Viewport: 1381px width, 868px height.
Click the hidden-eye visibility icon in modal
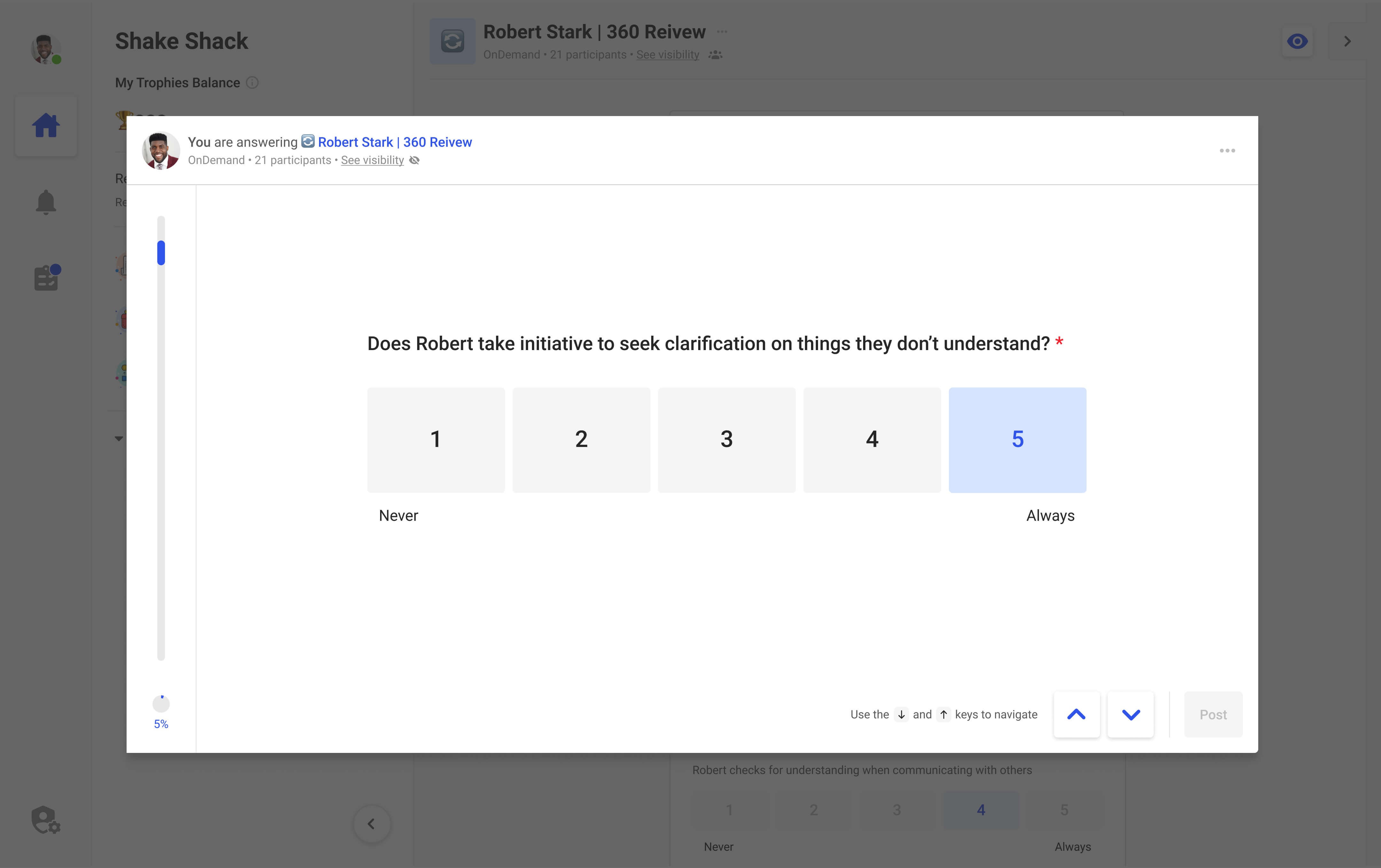click(x=414, y=160)
